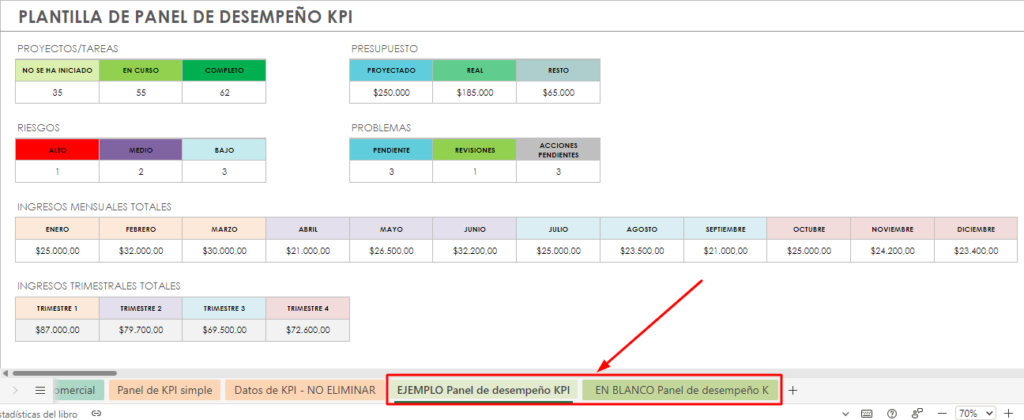The height and width of the screenshot is (420, 1024).
Task: Select the partially hidden 'omercial' sheet tab
Action: tap(77, 391)
